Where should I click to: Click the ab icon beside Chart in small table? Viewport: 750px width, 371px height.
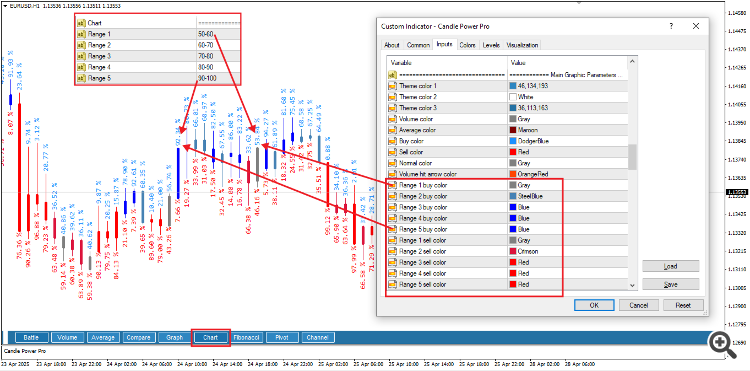tap(81, 22)
